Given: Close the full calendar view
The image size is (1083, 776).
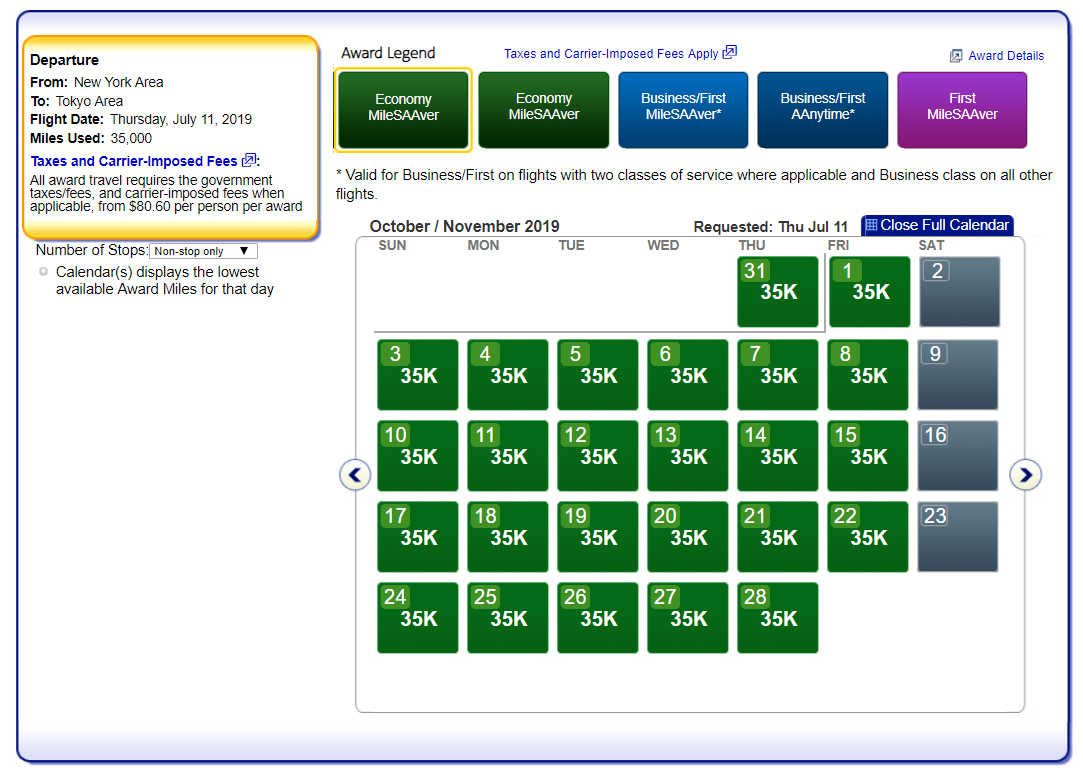Looking at the screenshot, I should point(945,225).
